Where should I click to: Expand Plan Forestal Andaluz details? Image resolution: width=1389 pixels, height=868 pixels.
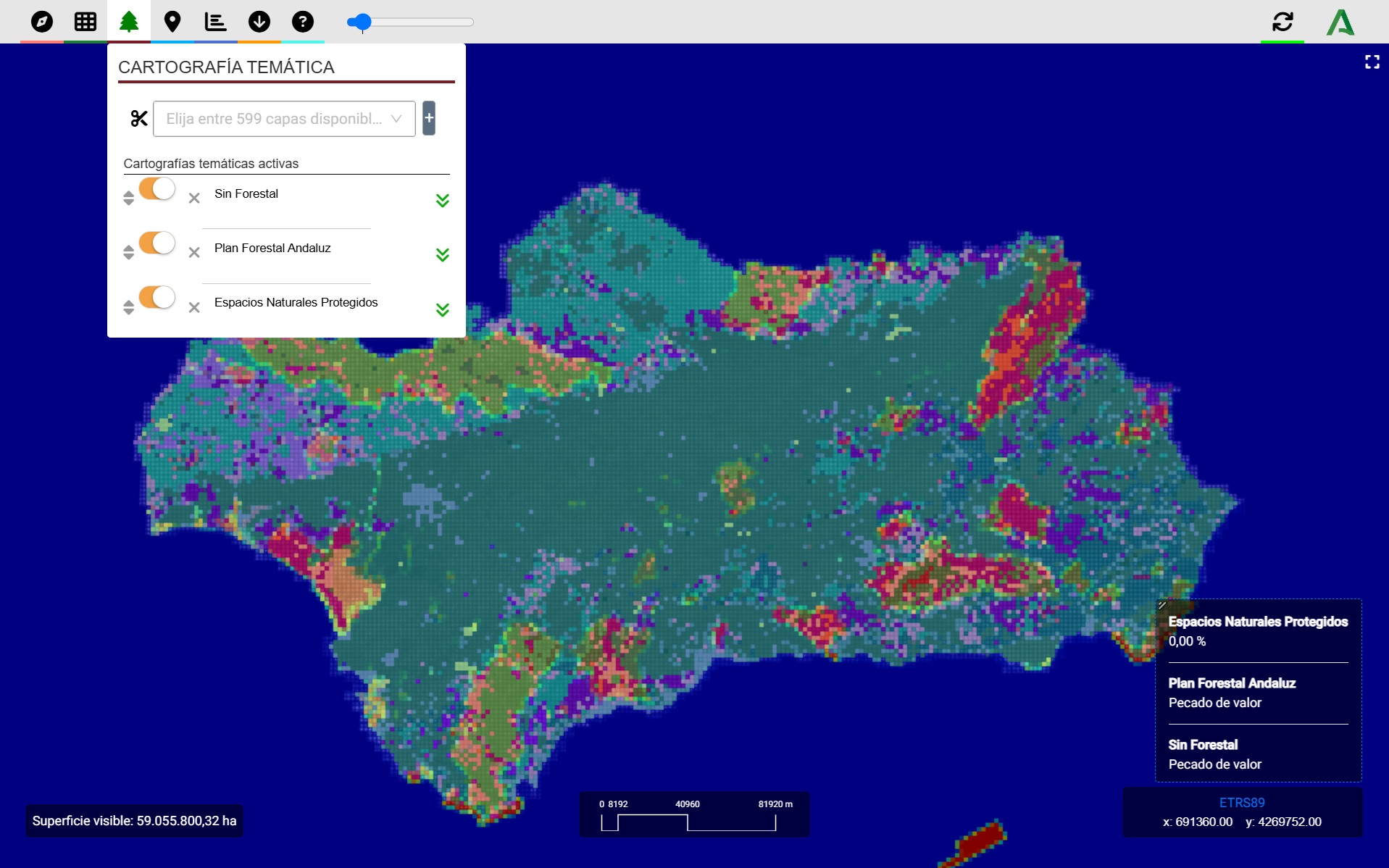[x=442, y=255]
